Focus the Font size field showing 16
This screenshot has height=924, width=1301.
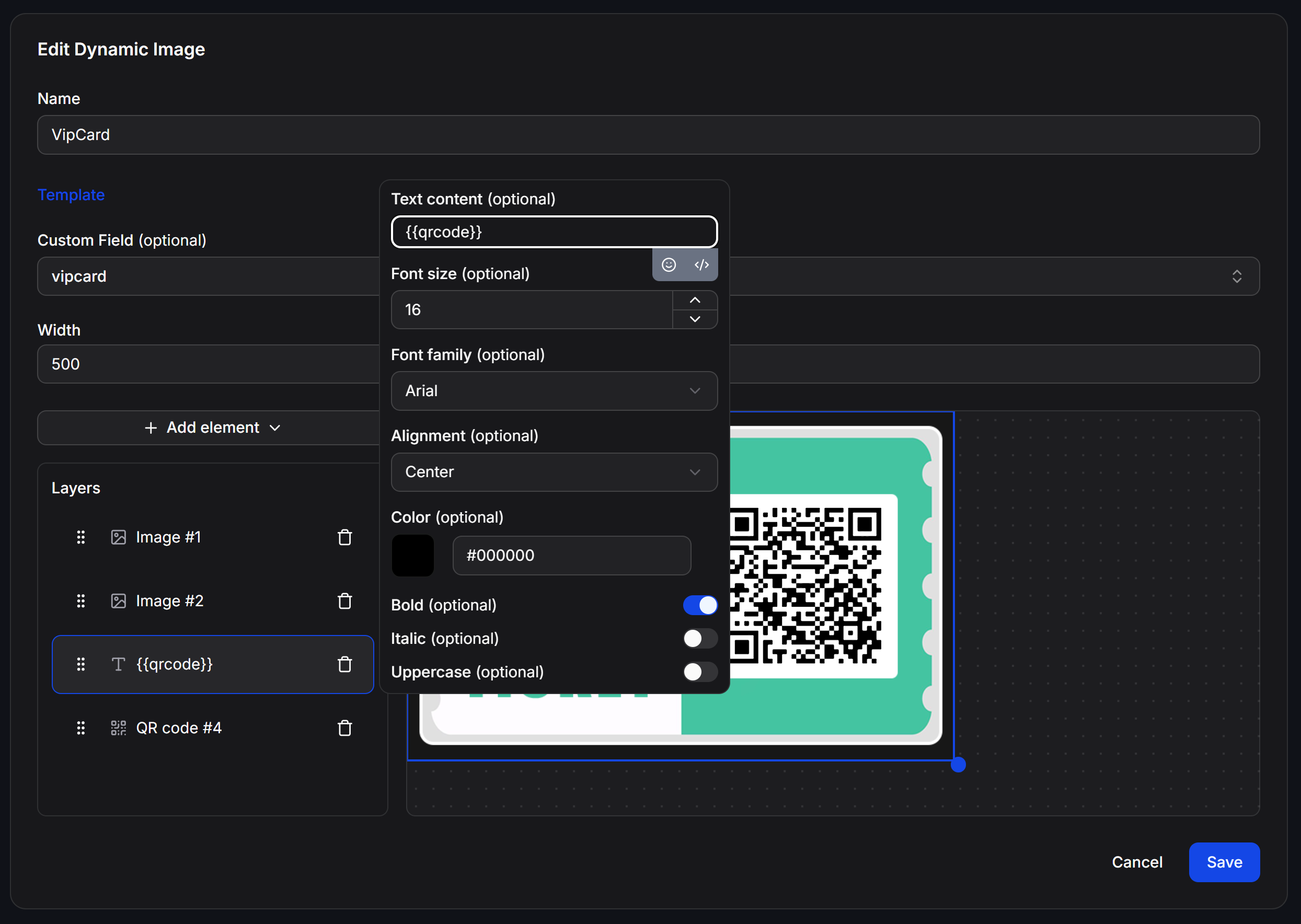tap(532, 309)
